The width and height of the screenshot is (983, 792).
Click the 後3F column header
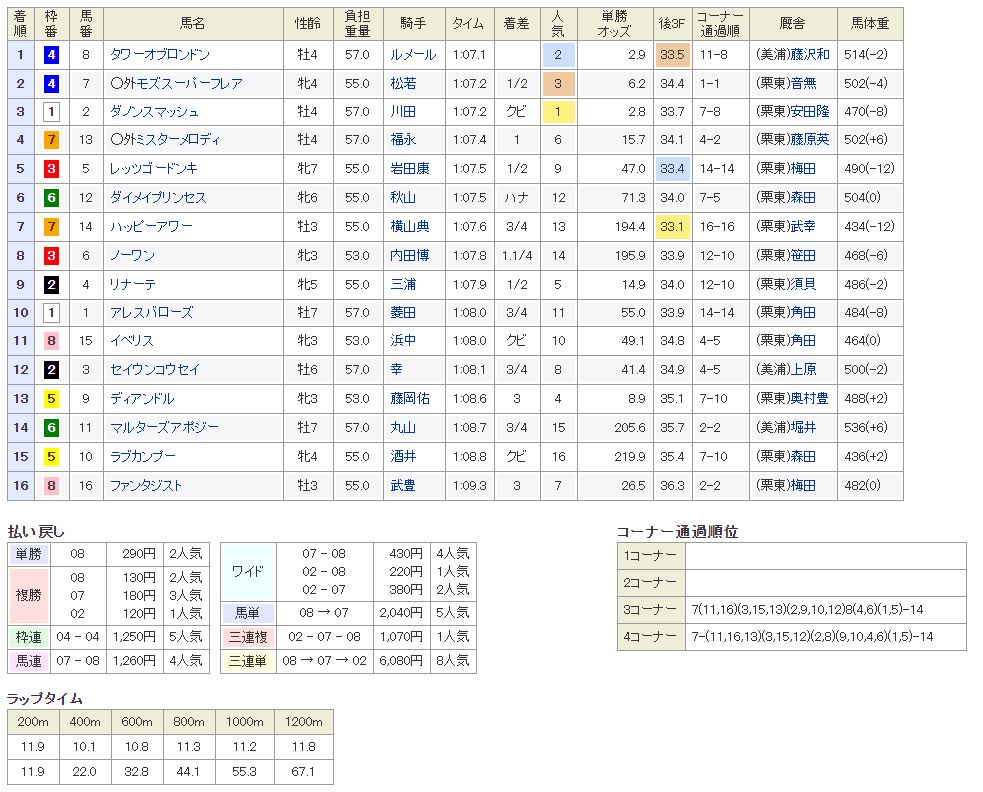672,24
